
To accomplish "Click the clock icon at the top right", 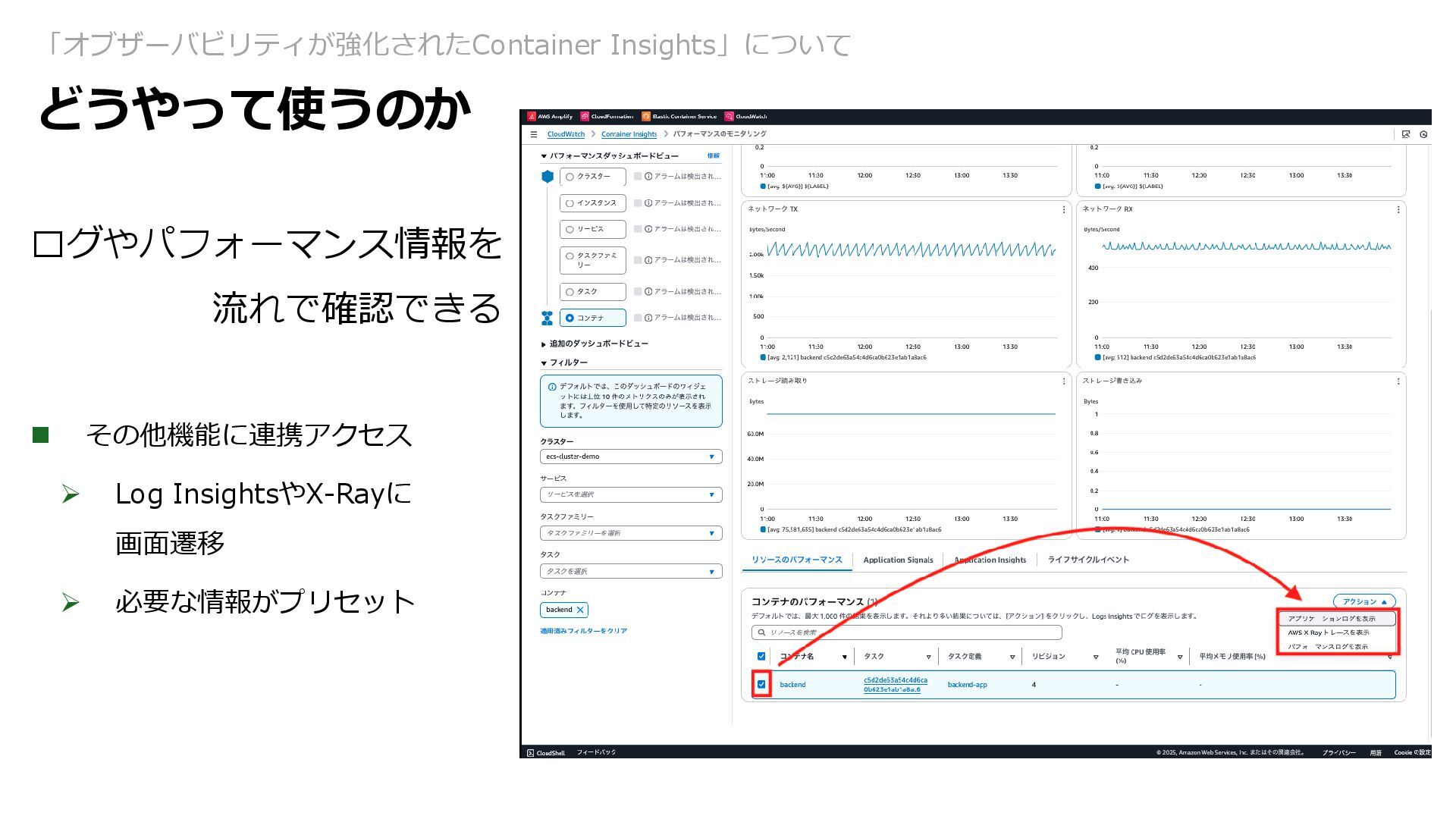I will point(1423,134).
